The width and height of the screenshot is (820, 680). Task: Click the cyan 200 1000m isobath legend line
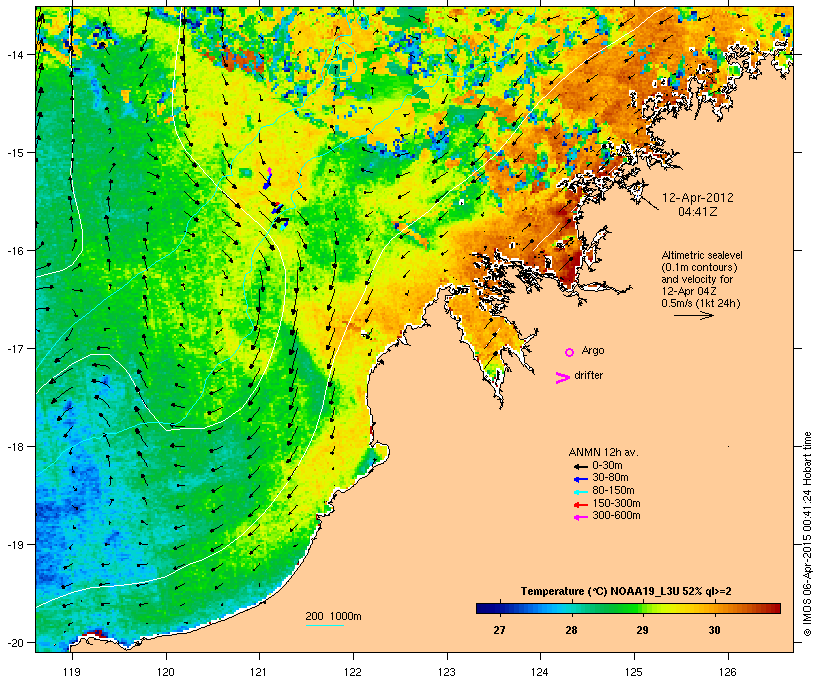point(324,625)
